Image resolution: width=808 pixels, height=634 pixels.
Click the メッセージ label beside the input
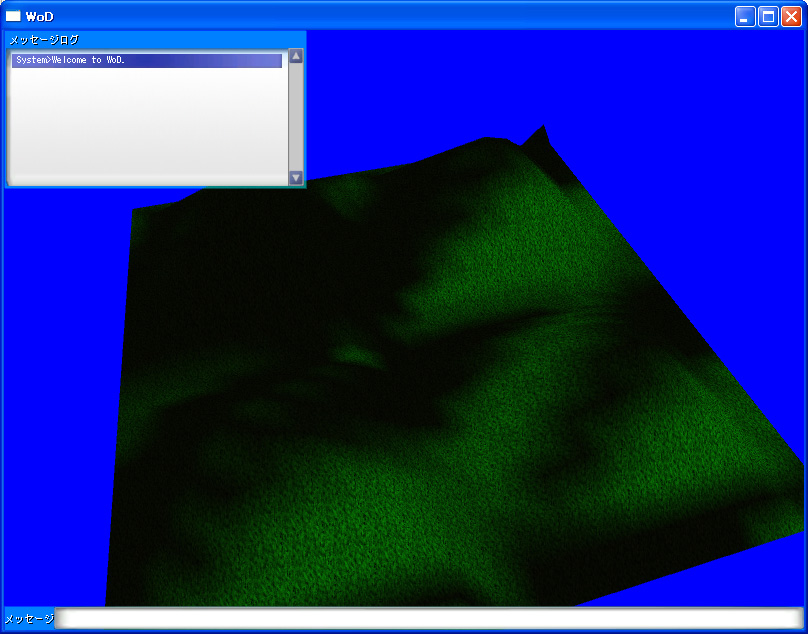29,620
